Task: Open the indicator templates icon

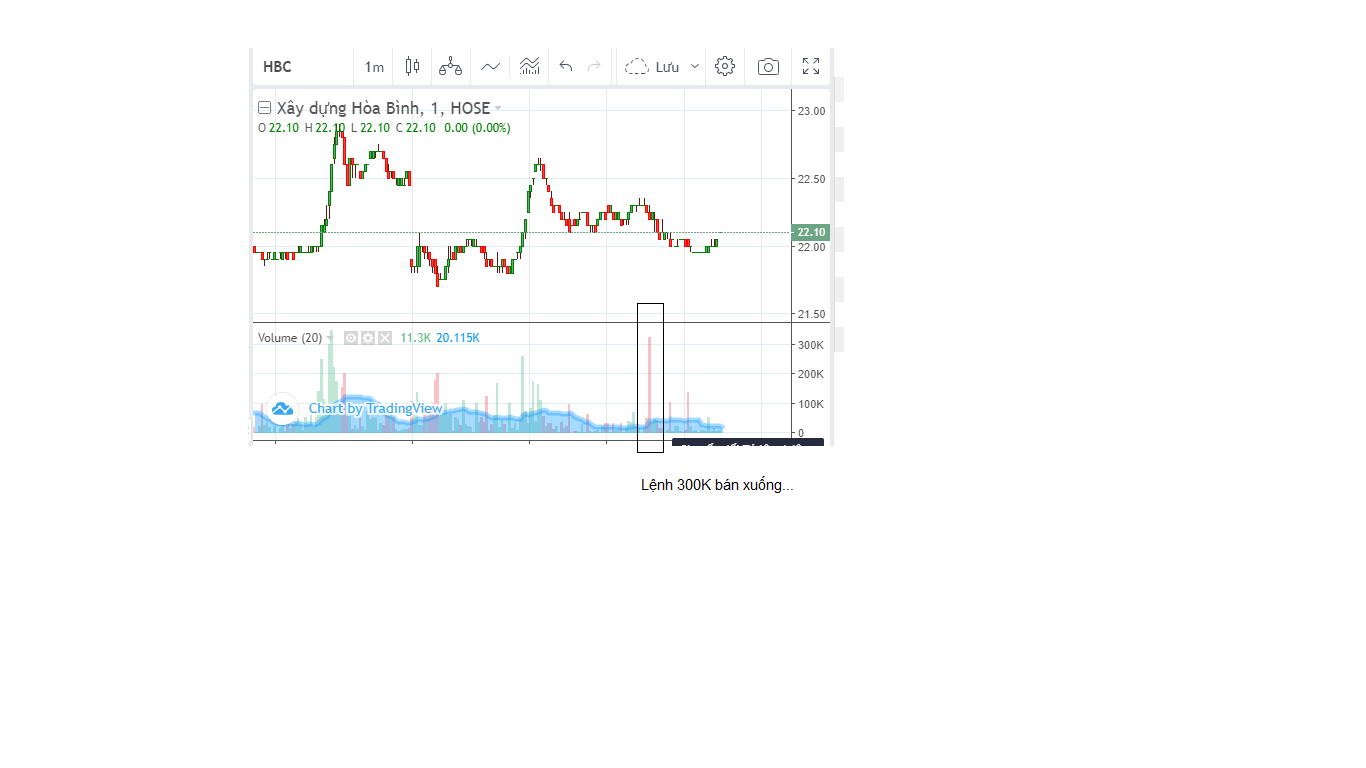Action: pyautogui.click(x=530, y=67)
